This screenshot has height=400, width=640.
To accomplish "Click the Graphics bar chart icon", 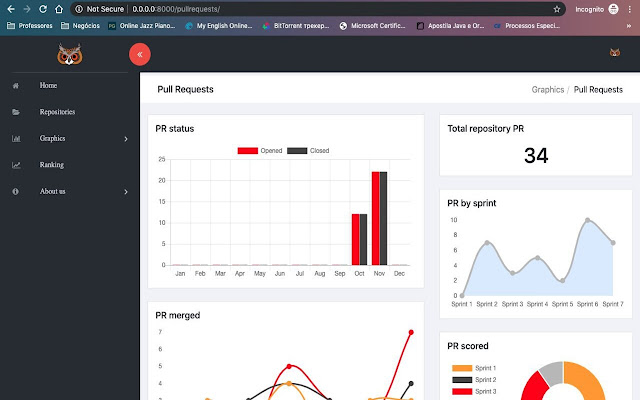I will tap(16, 139).
